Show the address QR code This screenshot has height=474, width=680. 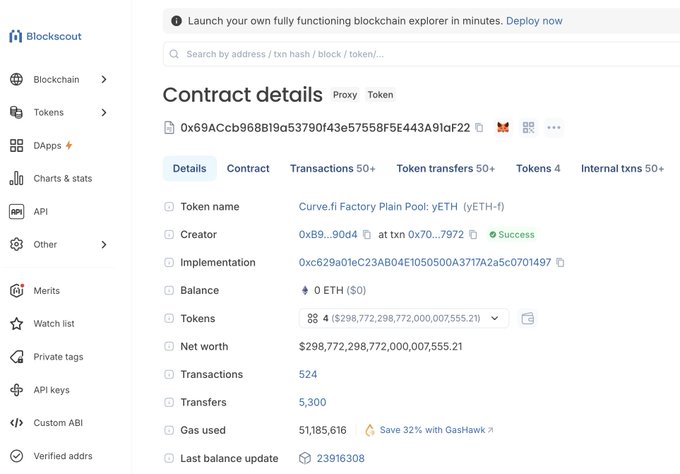(528, 128)
